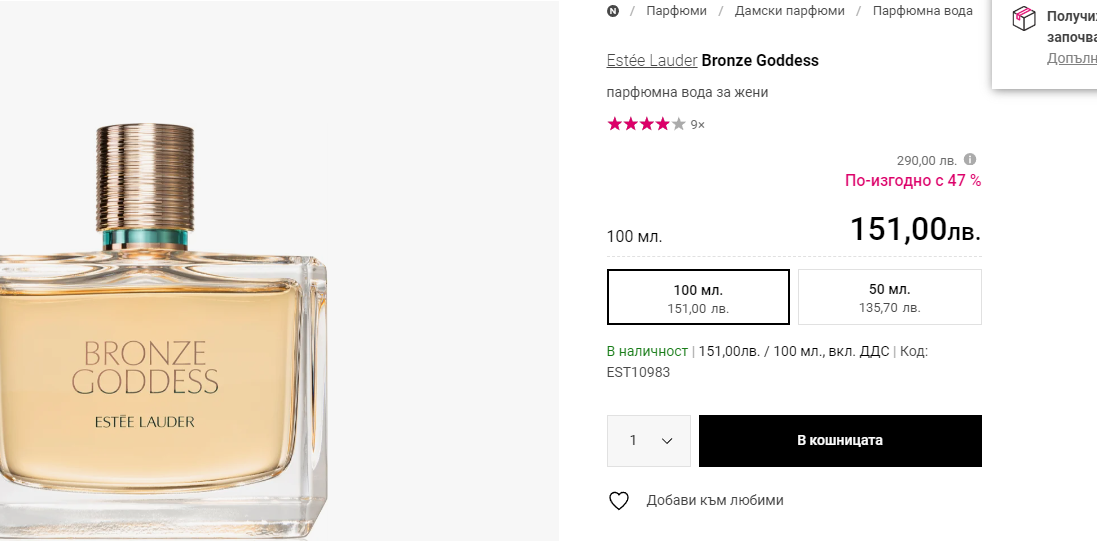
Task: Click the По-изгодно с 47 % discount label
Action: coord(913,181)
